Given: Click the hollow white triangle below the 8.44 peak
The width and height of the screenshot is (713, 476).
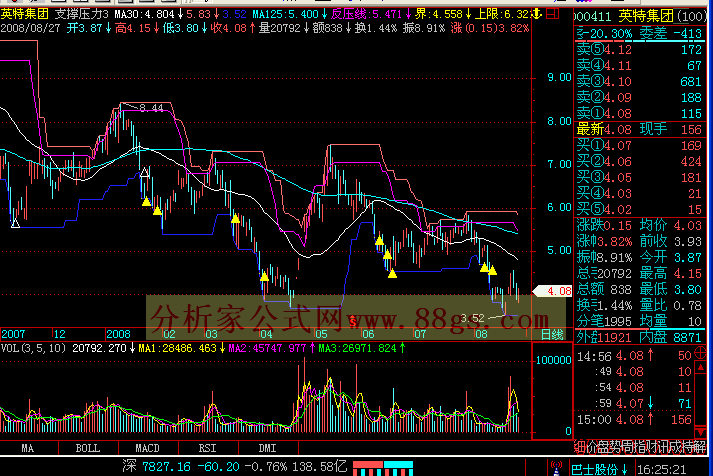Looking at the screenshot, I should (145, 172).
